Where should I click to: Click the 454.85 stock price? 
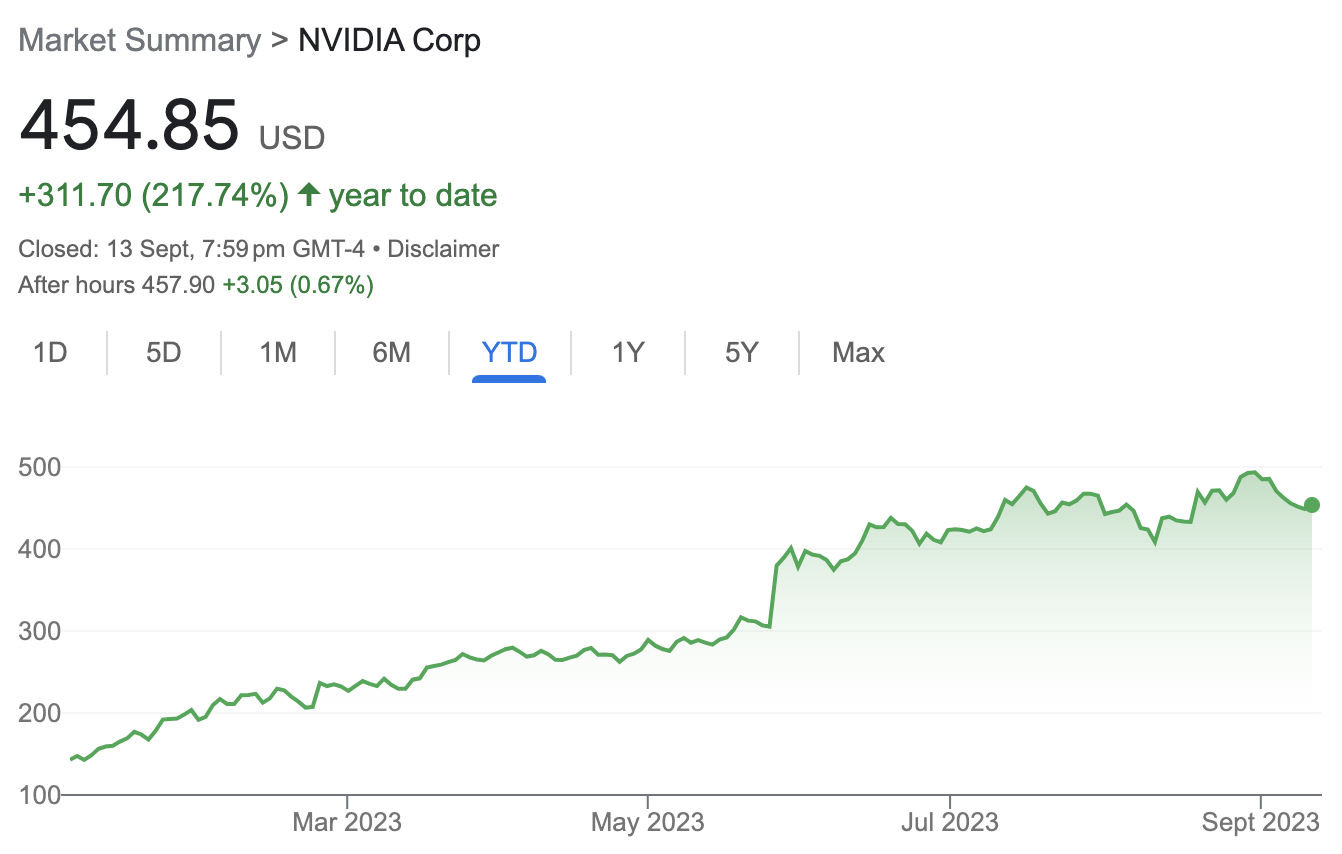point(129,124)
